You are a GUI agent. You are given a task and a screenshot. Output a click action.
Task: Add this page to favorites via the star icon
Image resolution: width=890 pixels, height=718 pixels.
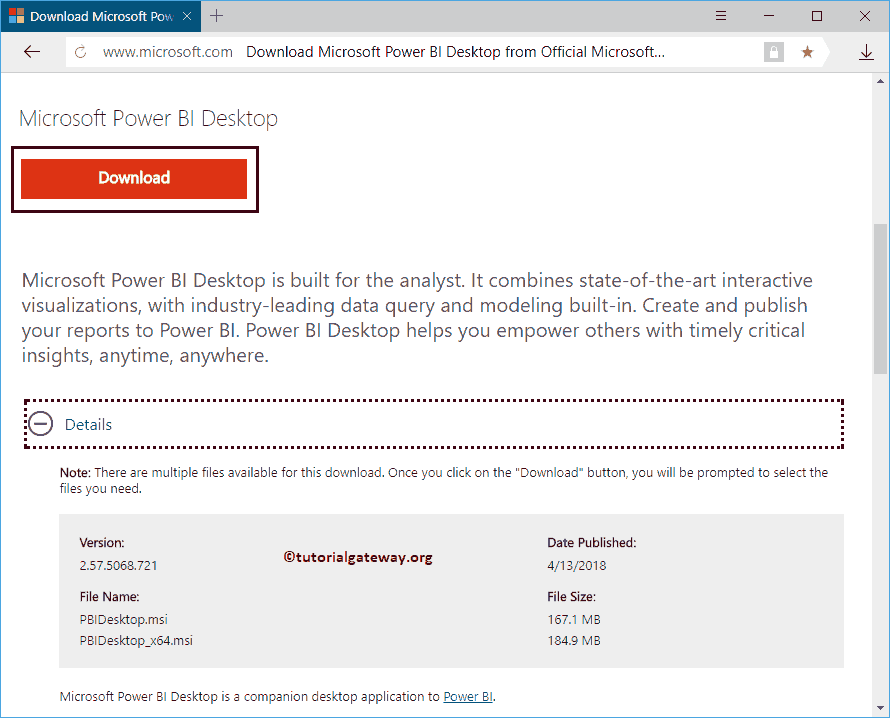coord(807,51)
